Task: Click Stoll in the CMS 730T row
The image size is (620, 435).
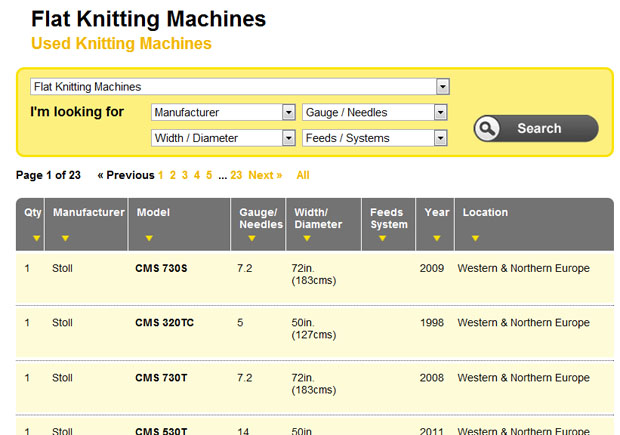Action: tap(62, 378)
